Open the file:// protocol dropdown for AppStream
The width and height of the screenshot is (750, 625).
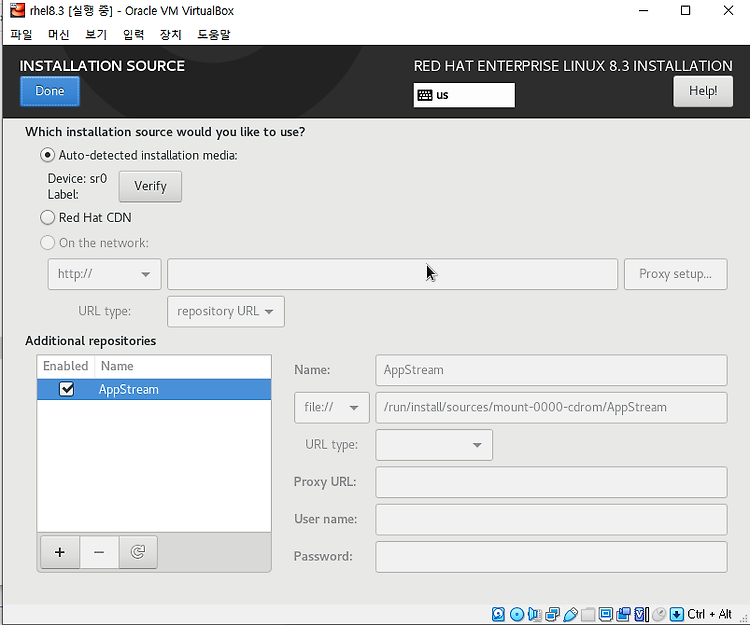tap(331, 407)
